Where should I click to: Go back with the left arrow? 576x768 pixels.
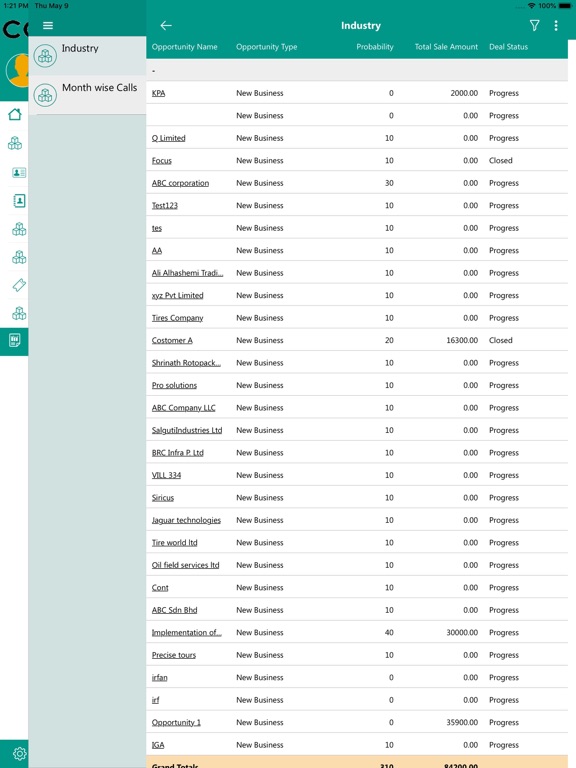click(x=166, y=25)
